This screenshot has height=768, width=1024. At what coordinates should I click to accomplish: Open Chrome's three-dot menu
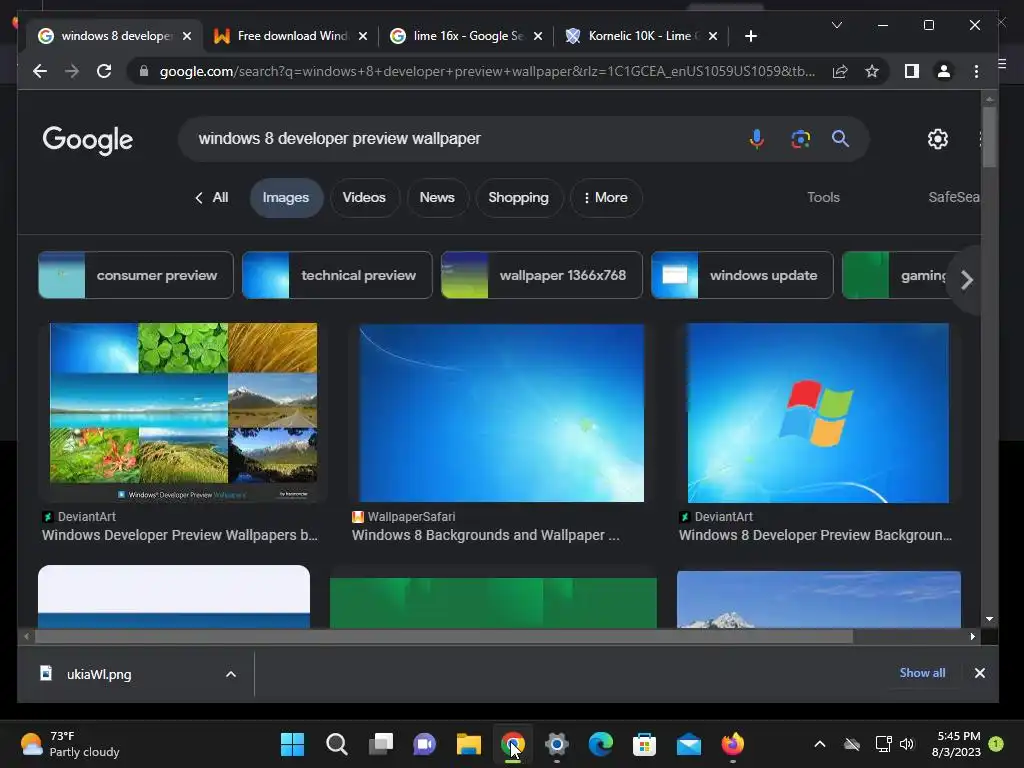click(976, 71)
